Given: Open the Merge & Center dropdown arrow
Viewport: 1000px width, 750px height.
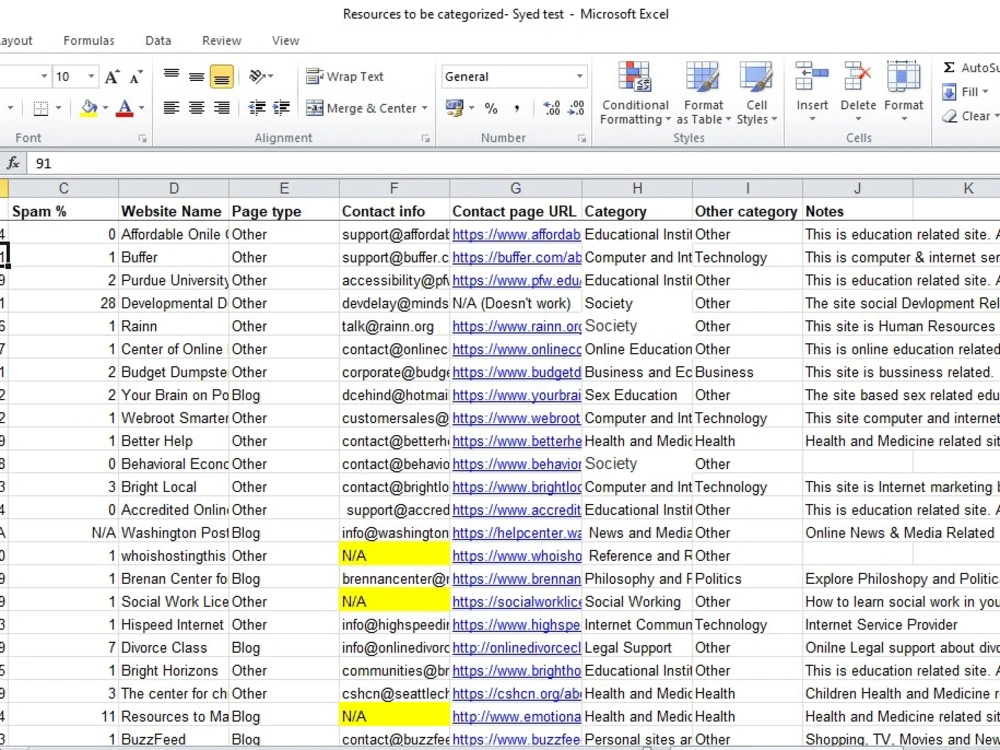Looking at the screenshot, I should click(x=424, y=108).
